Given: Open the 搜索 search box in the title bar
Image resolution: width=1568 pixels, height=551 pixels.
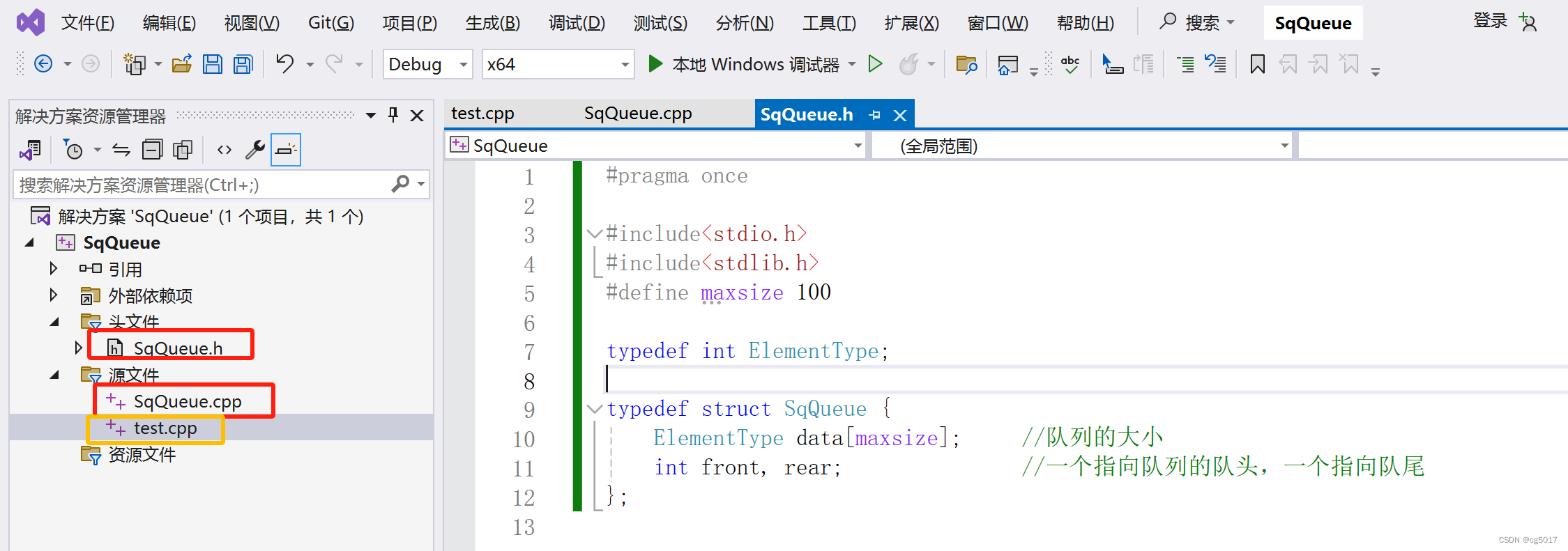Looking at the screenshot, I should 1196,22.
